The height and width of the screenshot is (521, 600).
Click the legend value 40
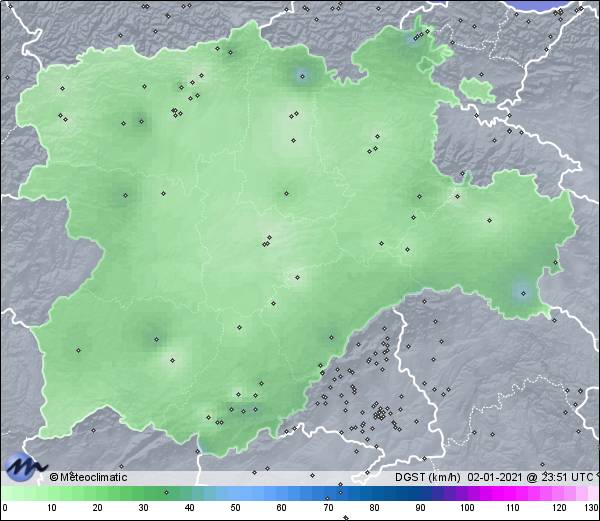point(189,508)
